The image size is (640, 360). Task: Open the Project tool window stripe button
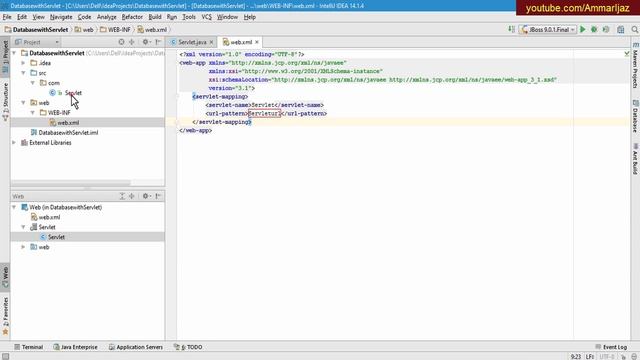click(5, 56)
